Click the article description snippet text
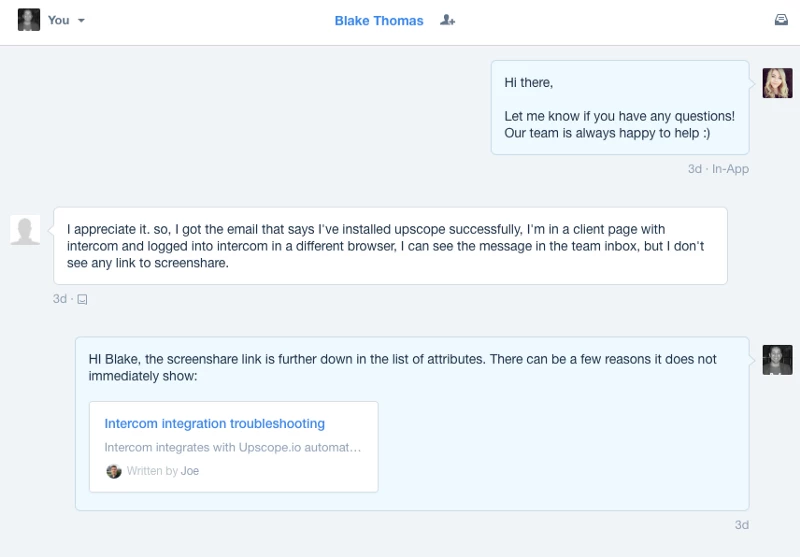Image resolution: width=800 pixels, height=557 pixels. [232, 448]
